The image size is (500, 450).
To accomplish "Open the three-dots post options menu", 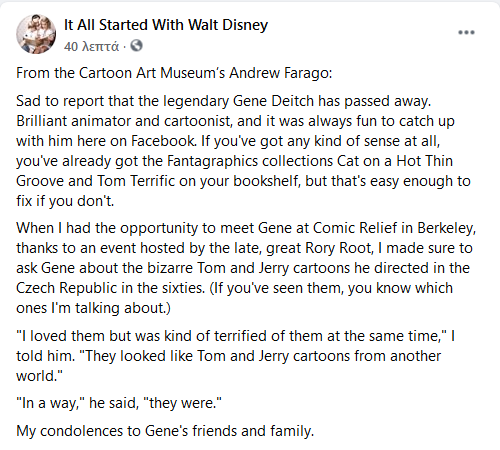I will [x=466, y=33].
